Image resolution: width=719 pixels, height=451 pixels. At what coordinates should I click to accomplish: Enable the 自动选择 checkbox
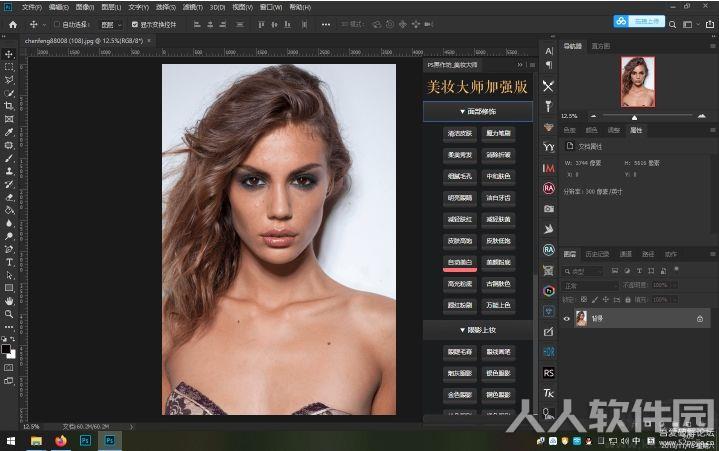coord(57,24)
